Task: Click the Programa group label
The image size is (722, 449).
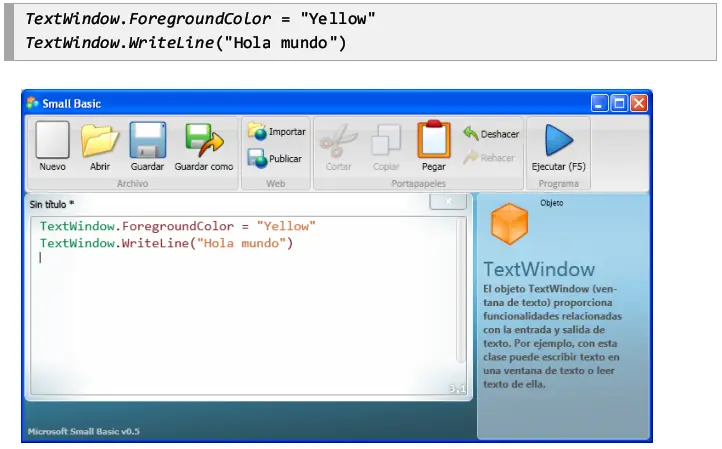Action: tap(559, 184)
